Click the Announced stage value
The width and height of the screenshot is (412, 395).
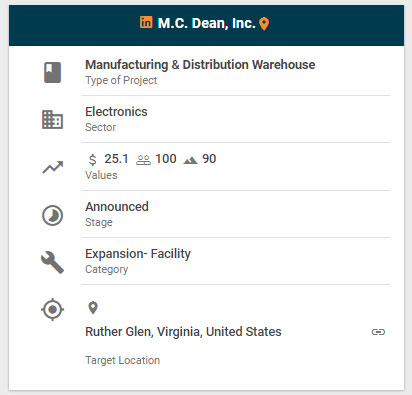click(117, 207)
